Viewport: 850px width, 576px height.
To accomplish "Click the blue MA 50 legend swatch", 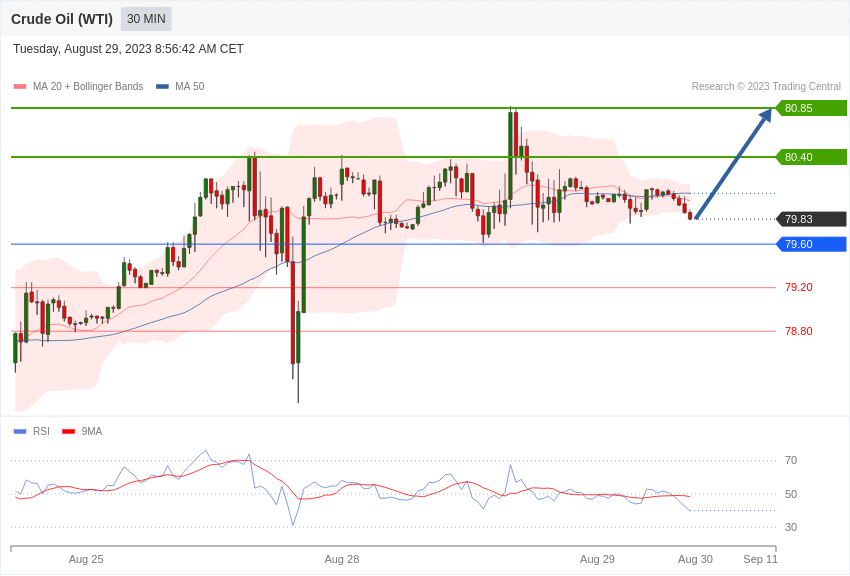I will [x=162, y=86].
